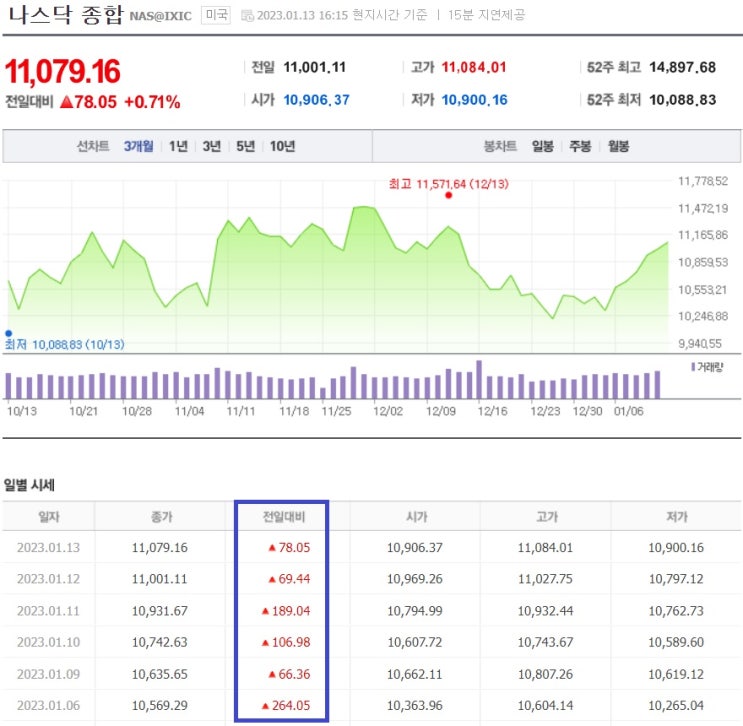Viewport: 743px width, 726px height.
Task: Click the 고가 value 11,084.01 in summary
Action: point(474,67)
